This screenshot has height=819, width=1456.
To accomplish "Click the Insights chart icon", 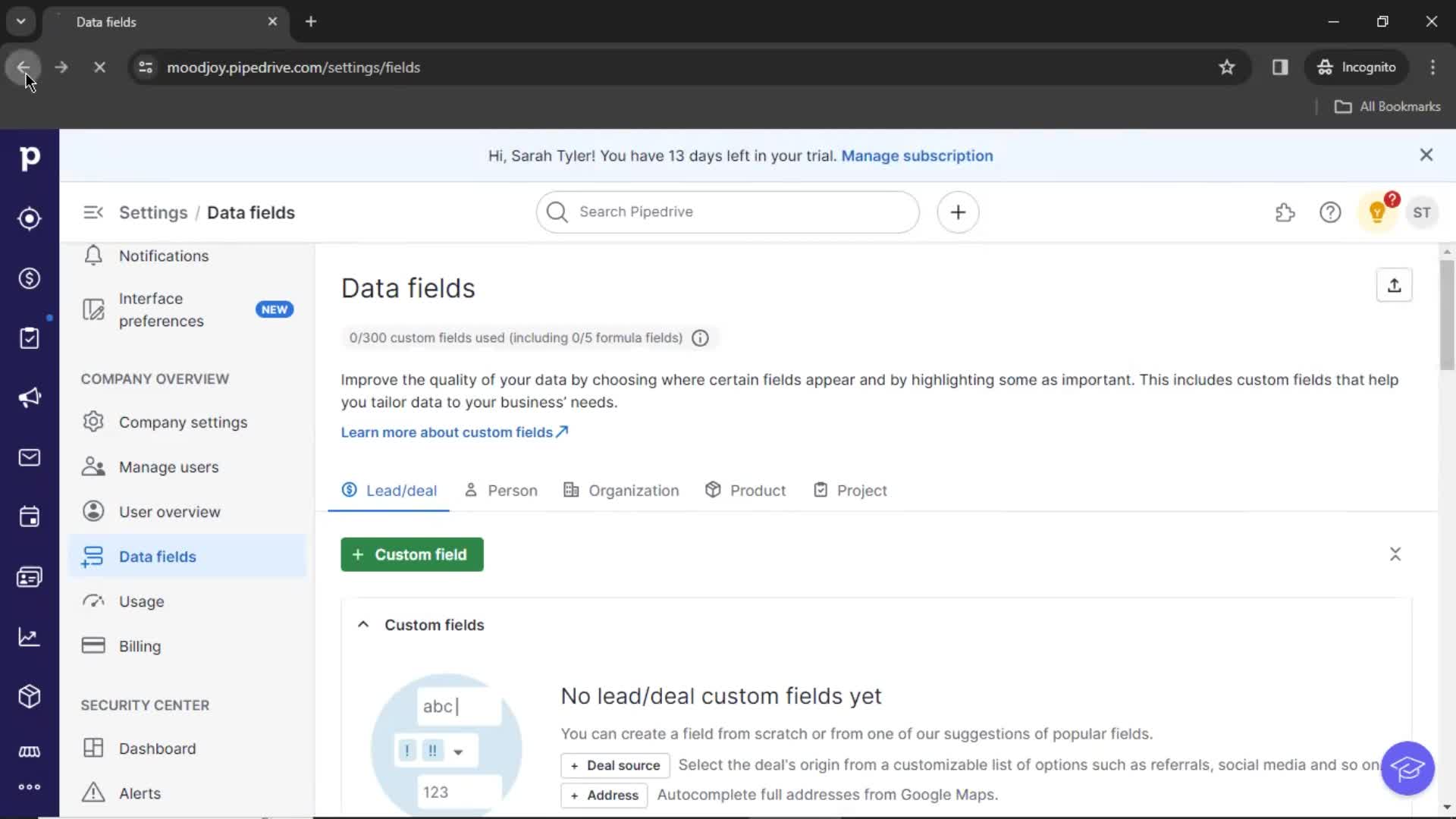I will pos(29,637).
